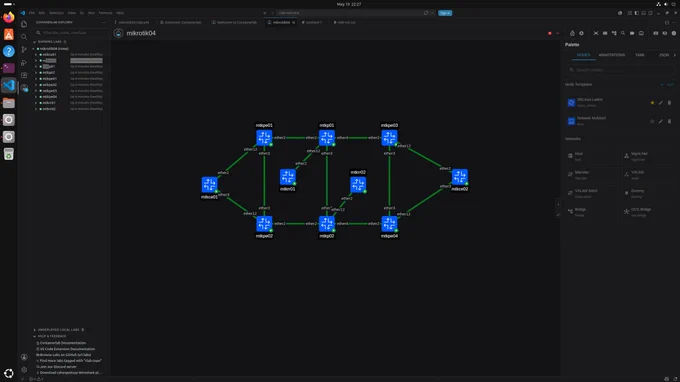Viewport: 680px width, 382px height.
Task: Toggle the crossed-eye visibility icon in the topology toolbar
Action: pos(664,33)
